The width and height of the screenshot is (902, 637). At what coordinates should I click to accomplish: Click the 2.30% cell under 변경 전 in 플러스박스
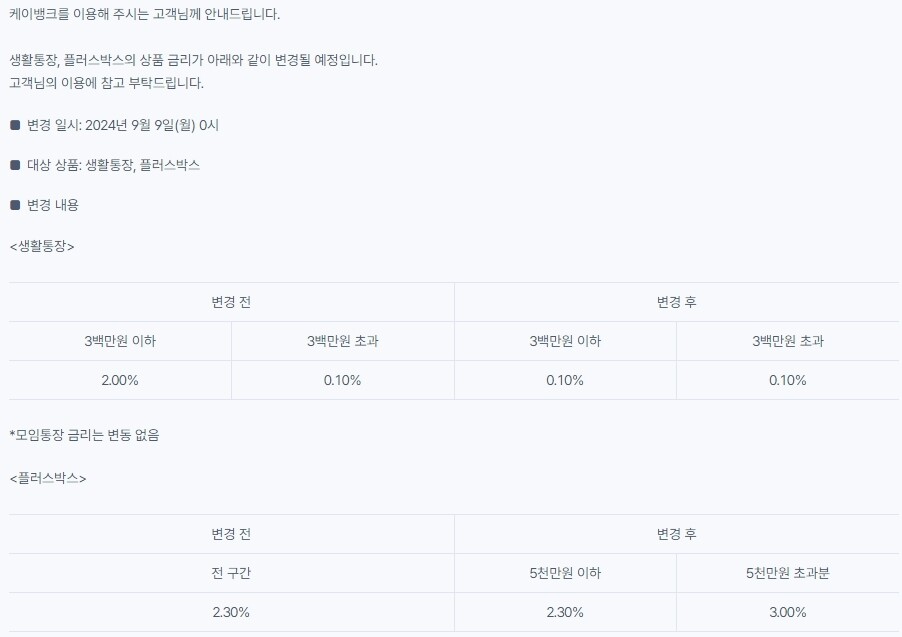click(x=231, y=612)
